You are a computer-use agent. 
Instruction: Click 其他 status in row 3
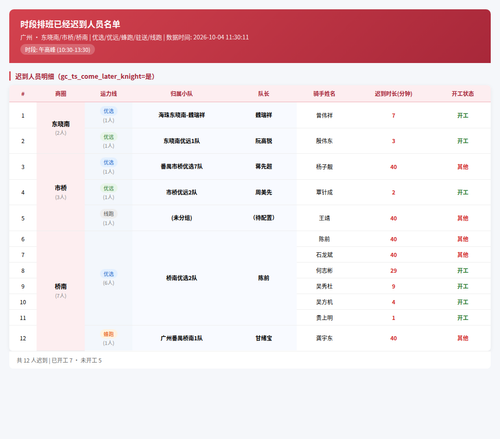click(463, 167)
